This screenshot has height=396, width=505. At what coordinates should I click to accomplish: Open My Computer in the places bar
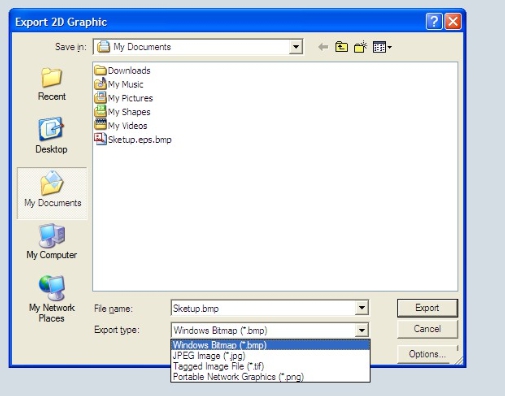[x=52, y=241]
